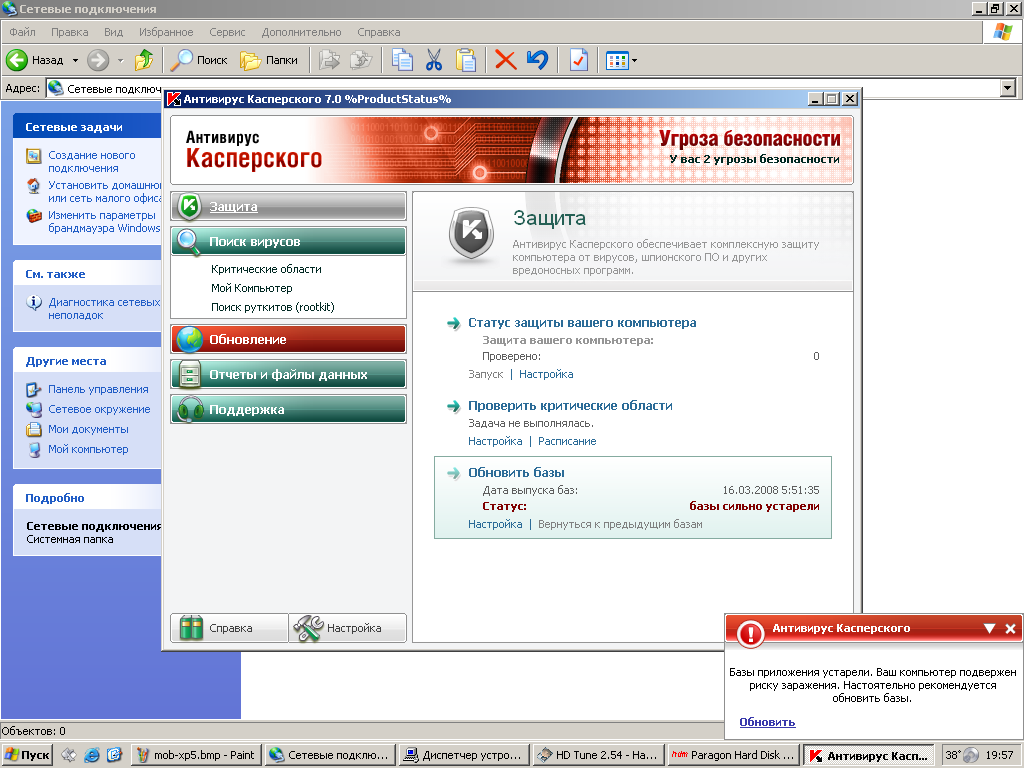Select Критические области scan task

point(266,269)
